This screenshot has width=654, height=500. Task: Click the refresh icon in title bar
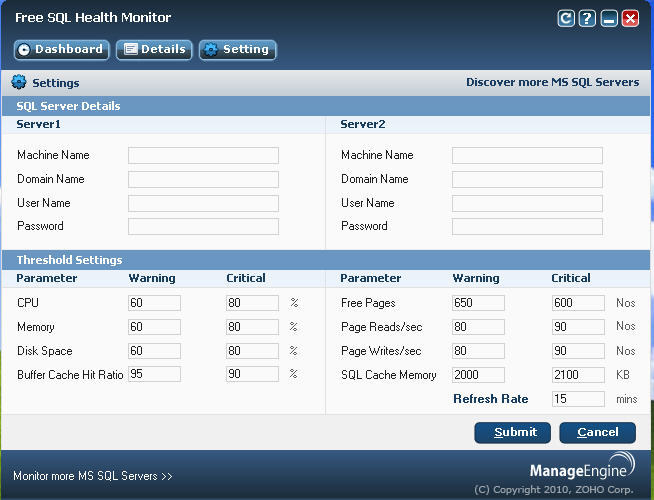point(566,18)
